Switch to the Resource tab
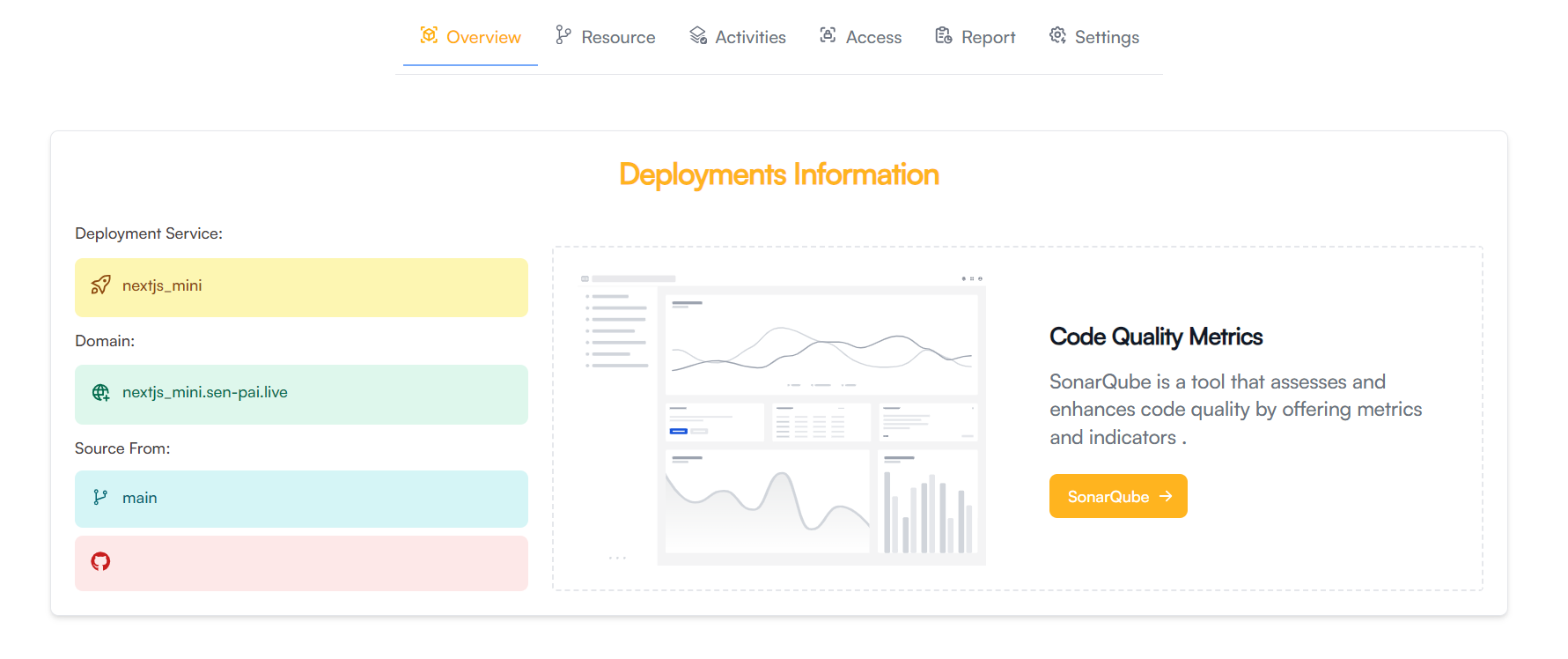The image size is (1568, 659). (606, 37)
